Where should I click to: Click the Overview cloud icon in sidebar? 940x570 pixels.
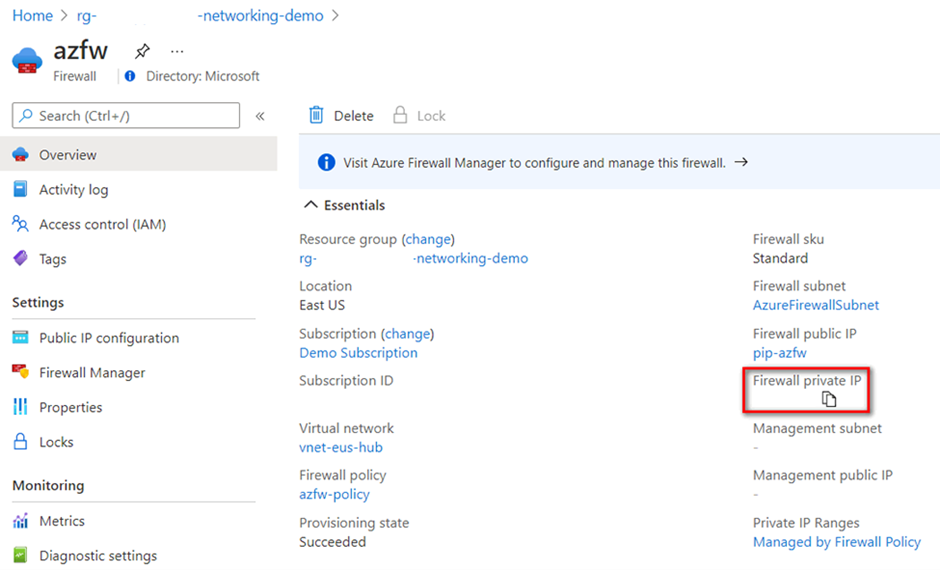pyautogui.click(x=20, y=155)
